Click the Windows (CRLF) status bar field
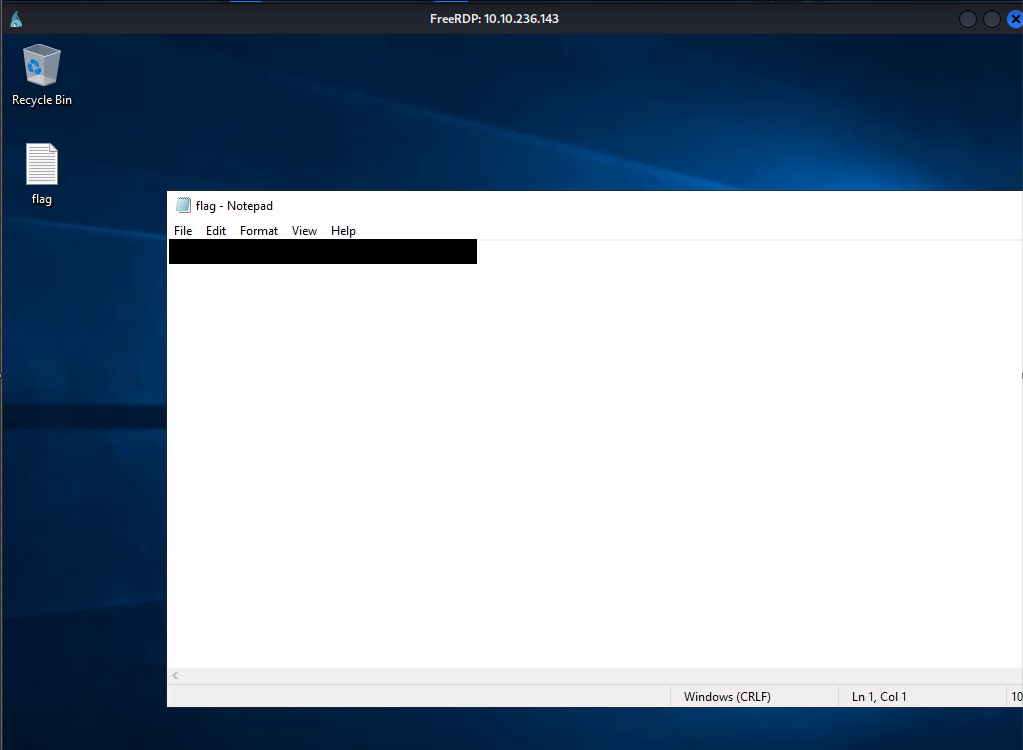 (x=727, y=697)
